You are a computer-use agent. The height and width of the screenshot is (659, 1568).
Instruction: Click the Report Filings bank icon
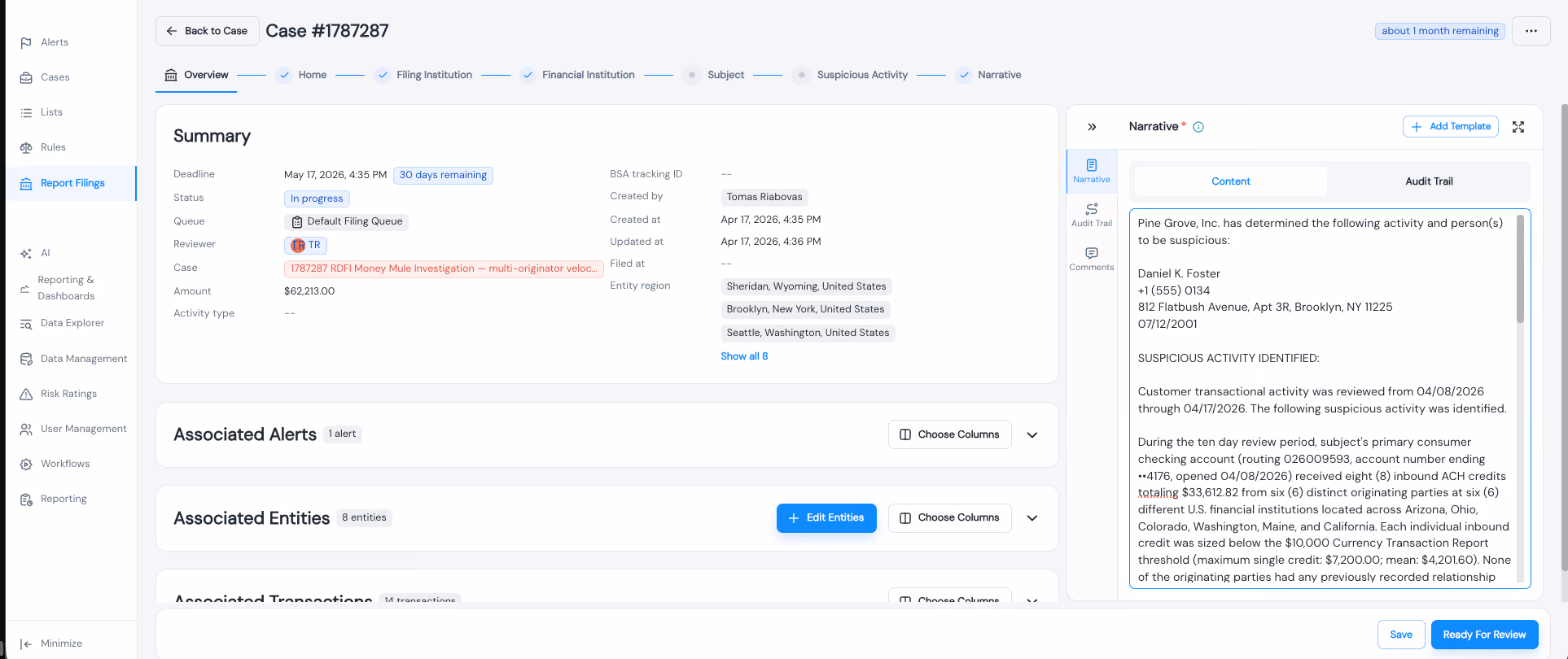tap(26, 183)
